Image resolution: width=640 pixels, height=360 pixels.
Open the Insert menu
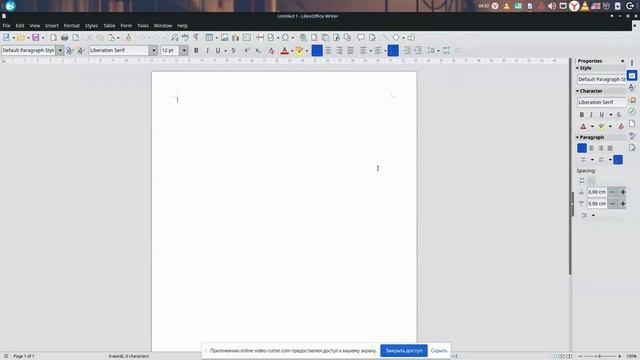point(52,26)
